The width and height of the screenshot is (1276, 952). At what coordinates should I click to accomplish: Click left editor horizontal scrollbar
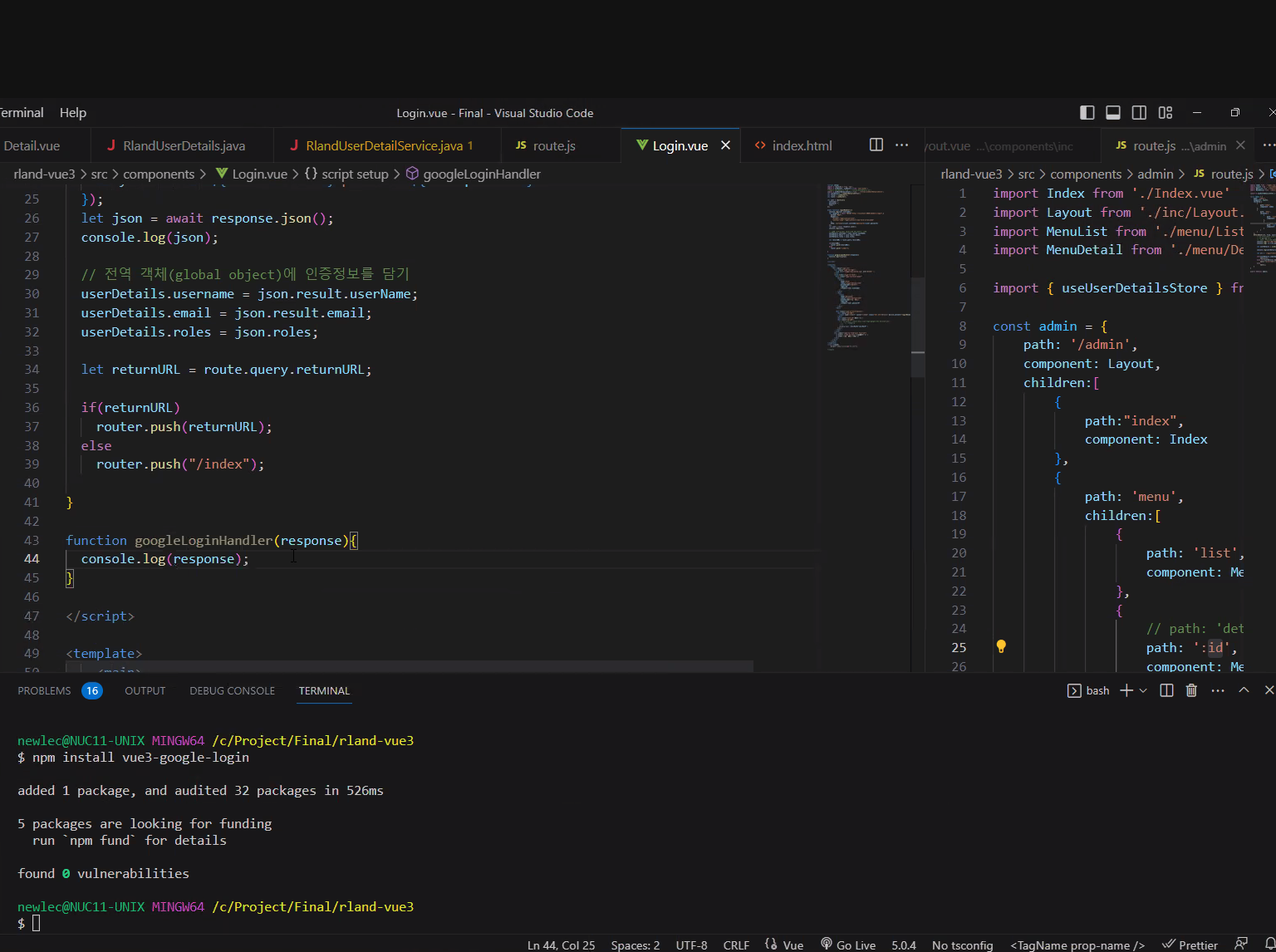click(410, 666)
